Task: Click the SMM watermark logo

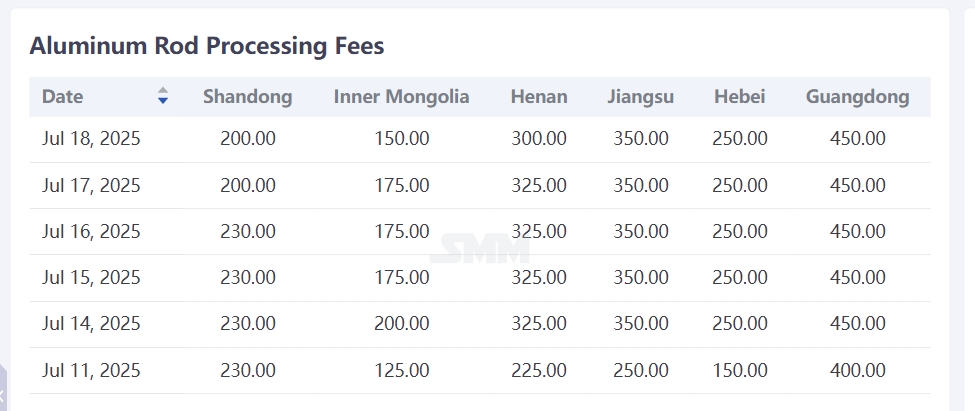Action: 479,249
